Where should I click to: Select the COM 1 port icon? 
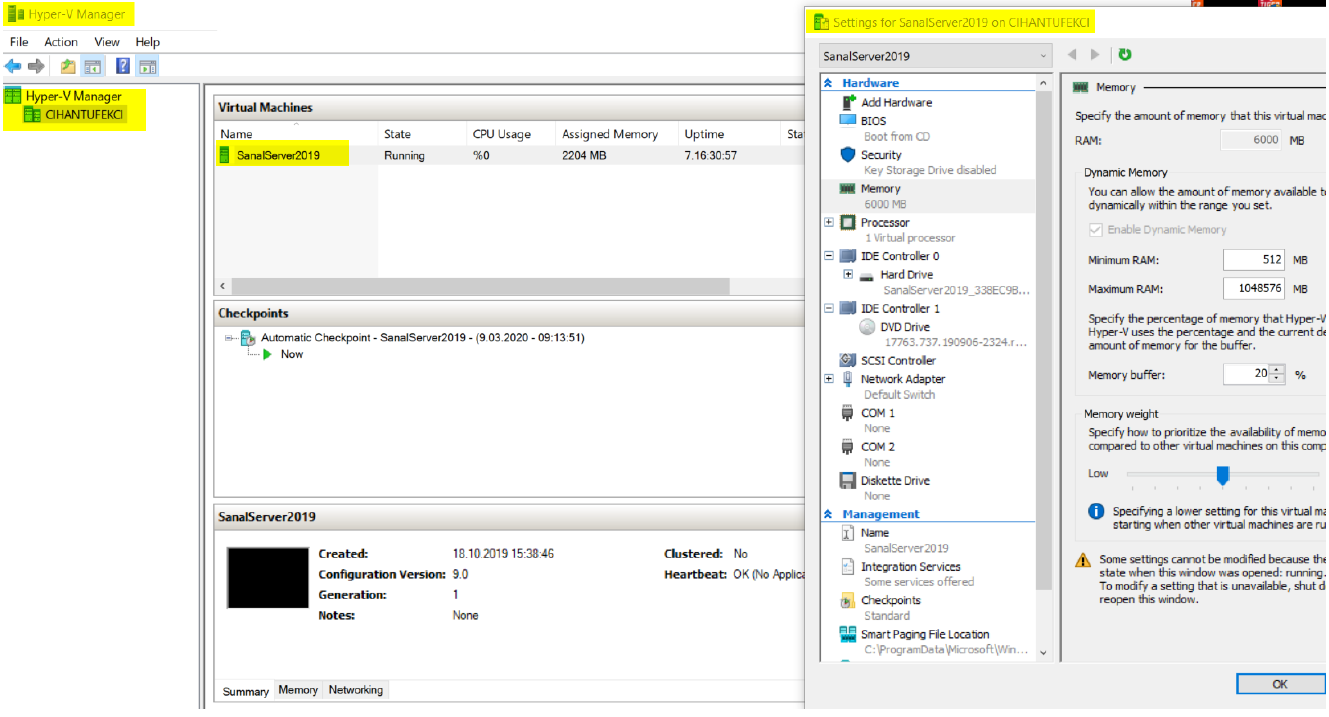pos(847,413)
